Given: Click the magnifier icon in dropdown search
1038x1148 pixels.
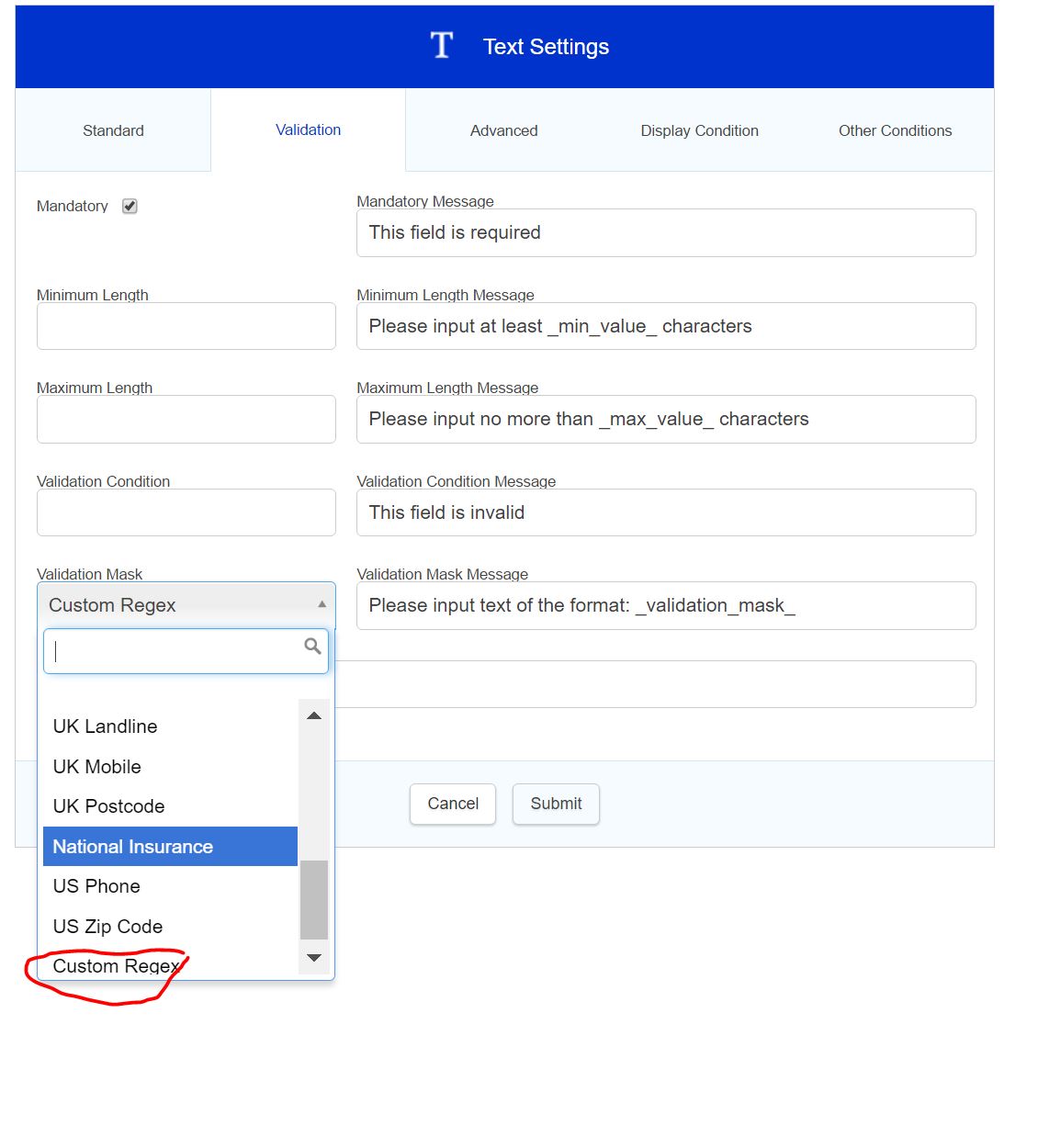Looking at the screenshot, I should click(x=312, y=647).
